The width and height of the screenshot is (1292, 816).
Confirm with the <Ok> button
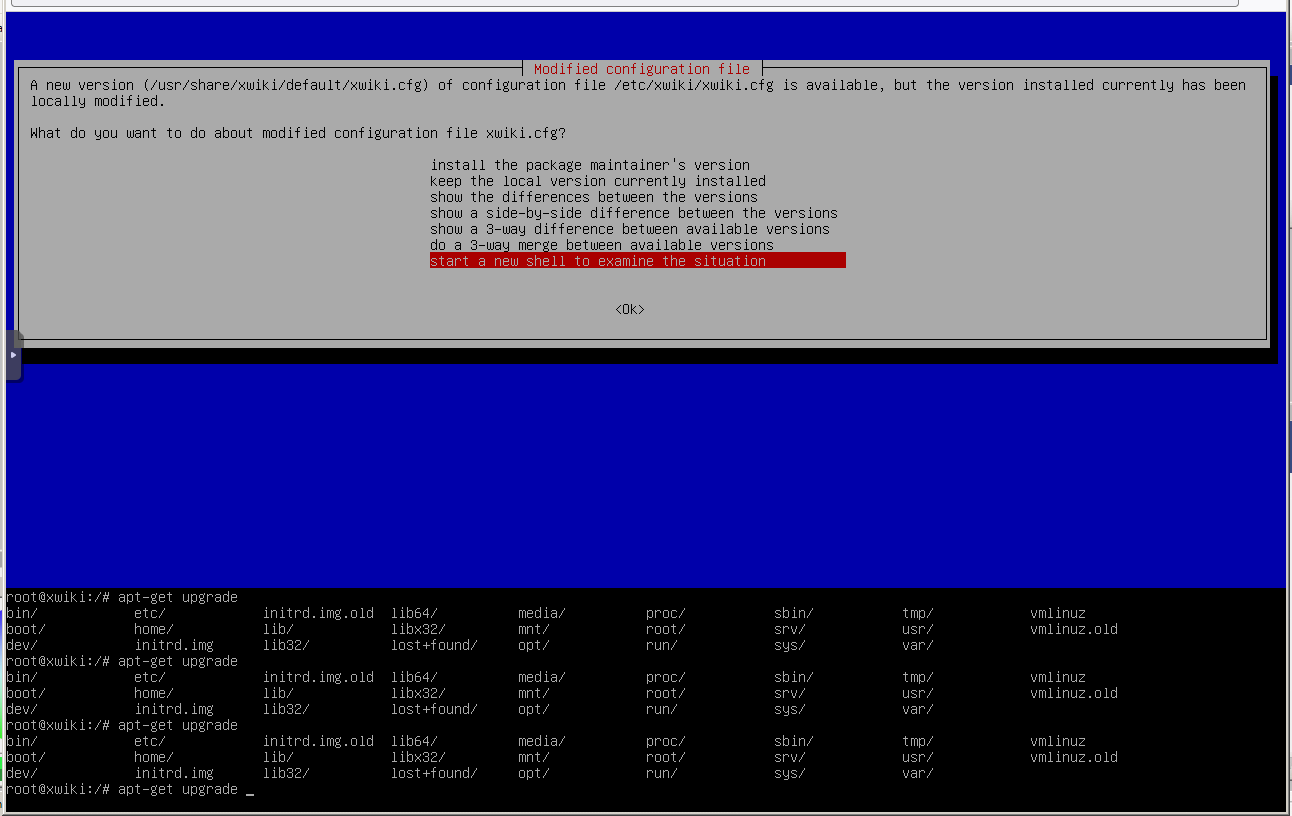point(630,309)
